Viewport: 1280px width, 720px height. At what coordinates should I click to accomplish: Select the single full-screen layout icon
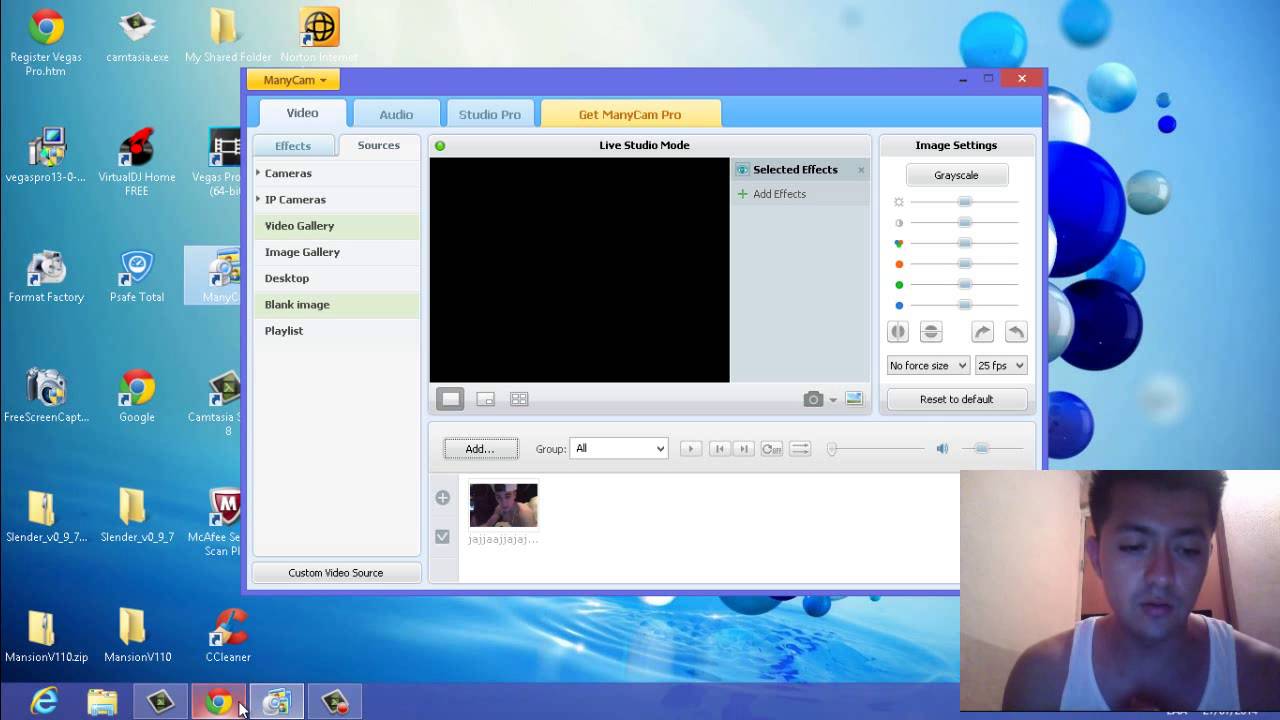(450, 399)
